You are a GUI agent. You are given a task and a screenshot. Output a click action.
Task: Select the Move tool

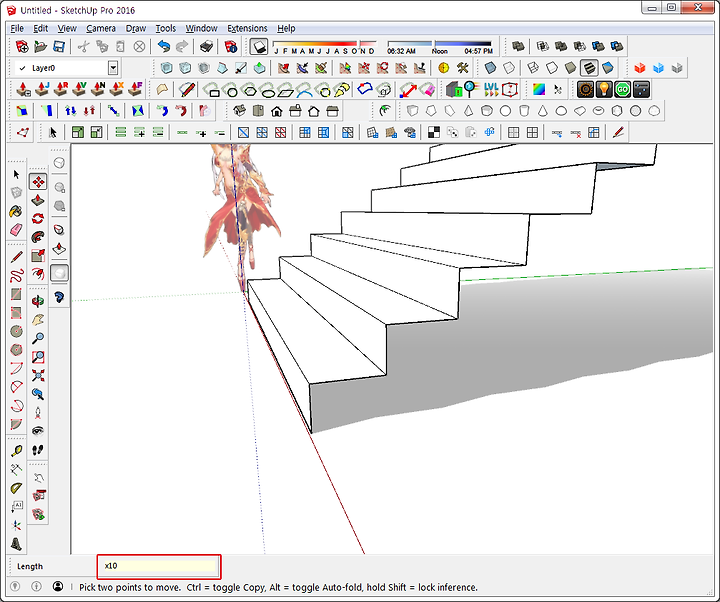point(38,182)
